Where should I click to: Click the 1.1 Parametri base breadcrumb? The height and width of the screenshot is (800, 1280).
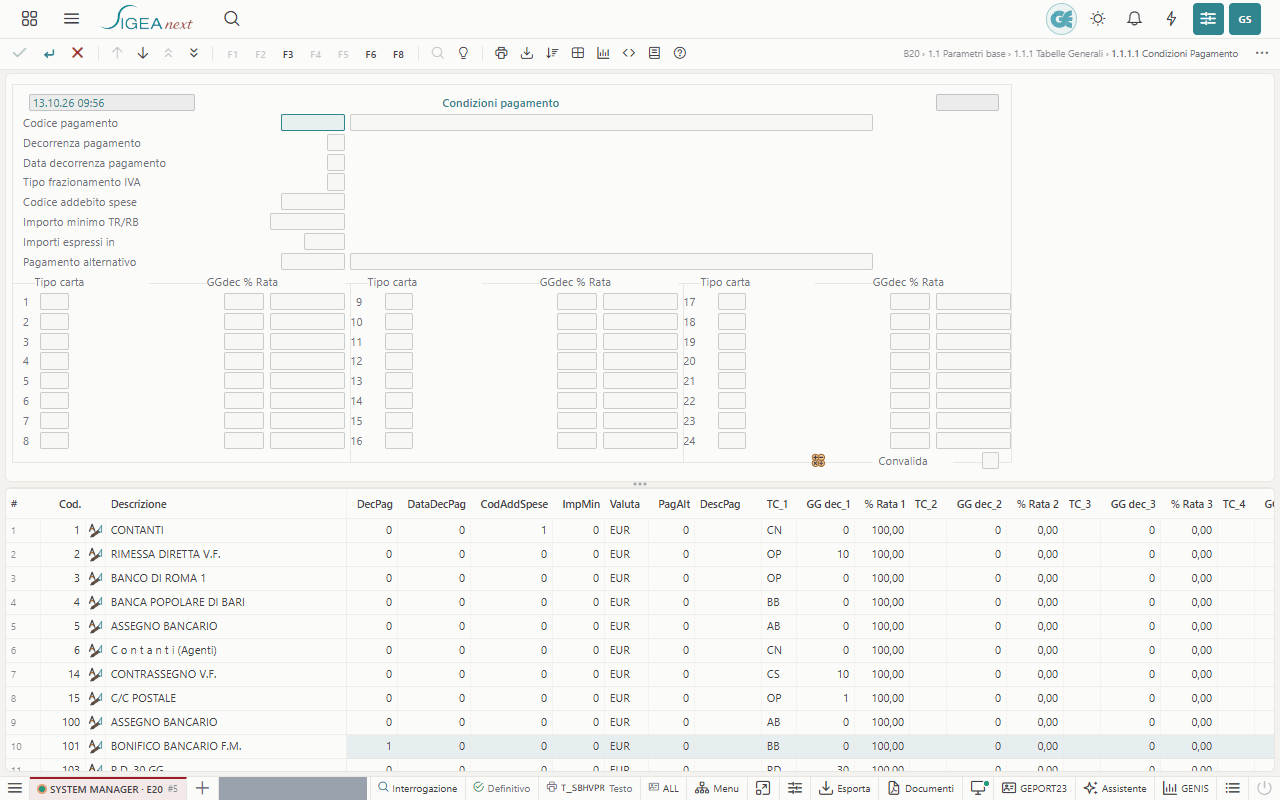pyautogui.click(x=967, y=54)
